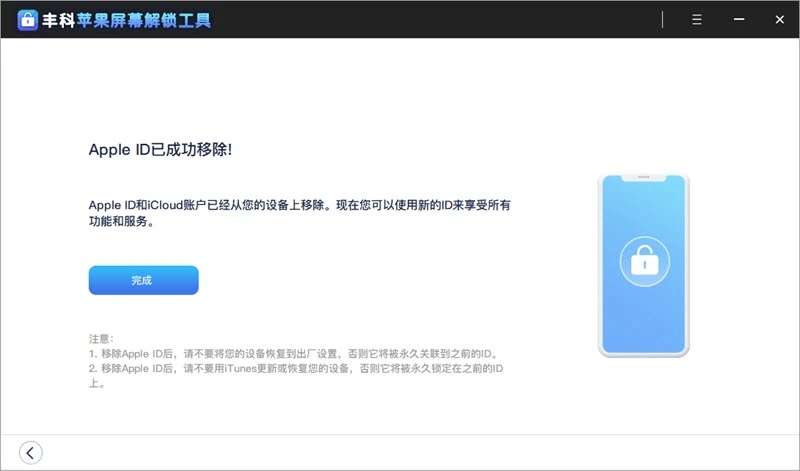
Task: Click the blue 完成 button
Action: pyautogui.click(x=143, y=280)
